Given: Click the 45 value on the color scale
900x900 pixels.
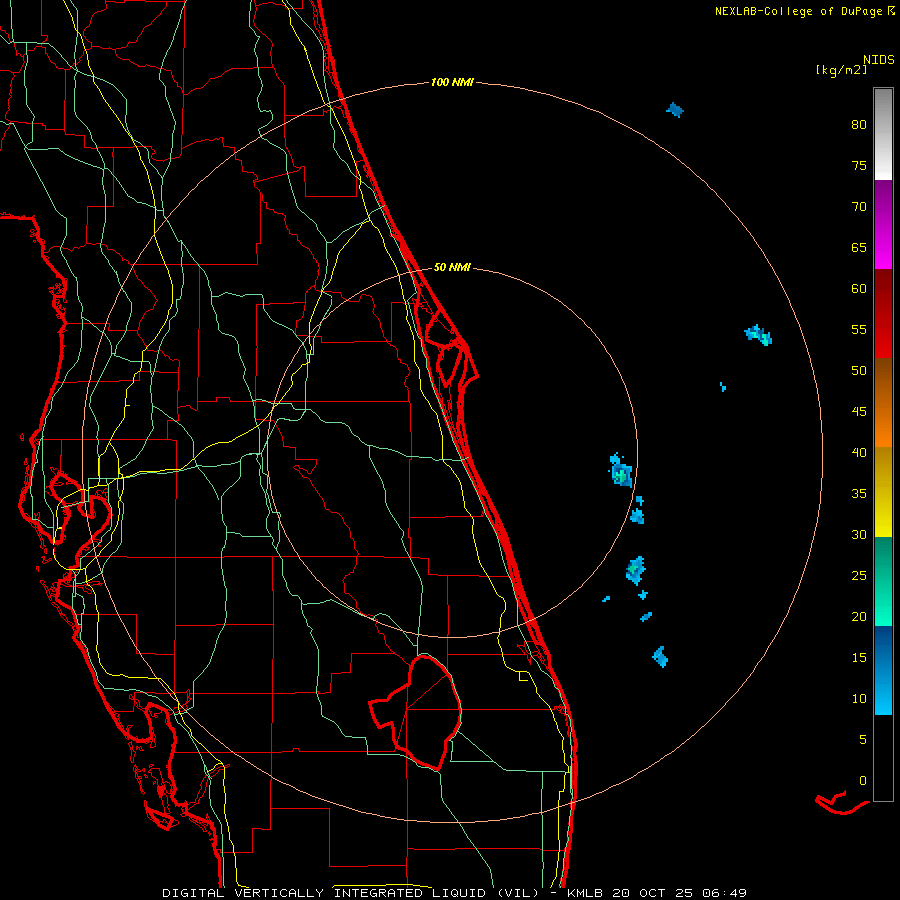Looking at the screenshot, I should click(859, 412).
